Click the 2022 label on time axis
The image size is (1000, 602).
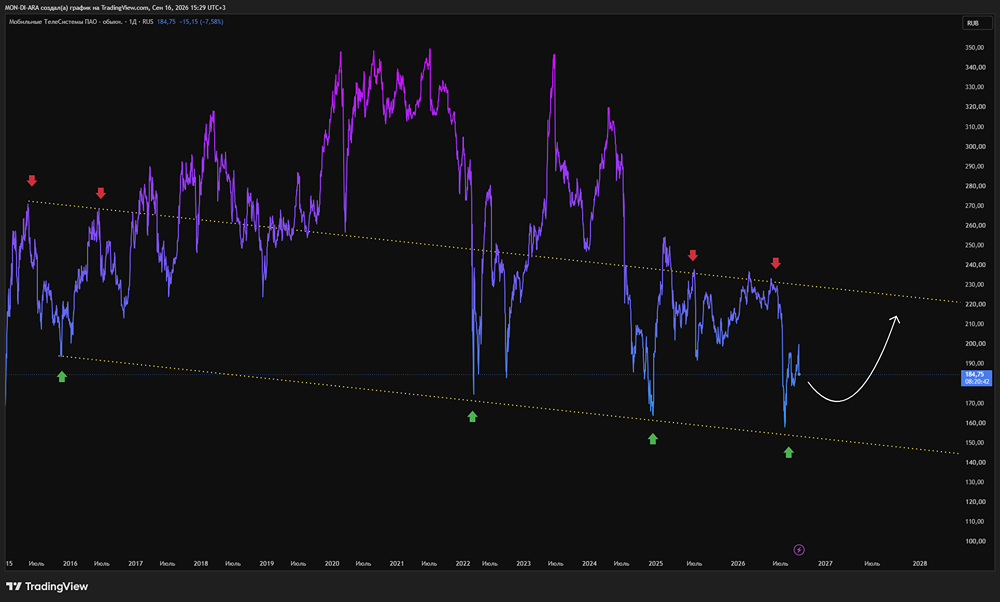pos(463,564)
